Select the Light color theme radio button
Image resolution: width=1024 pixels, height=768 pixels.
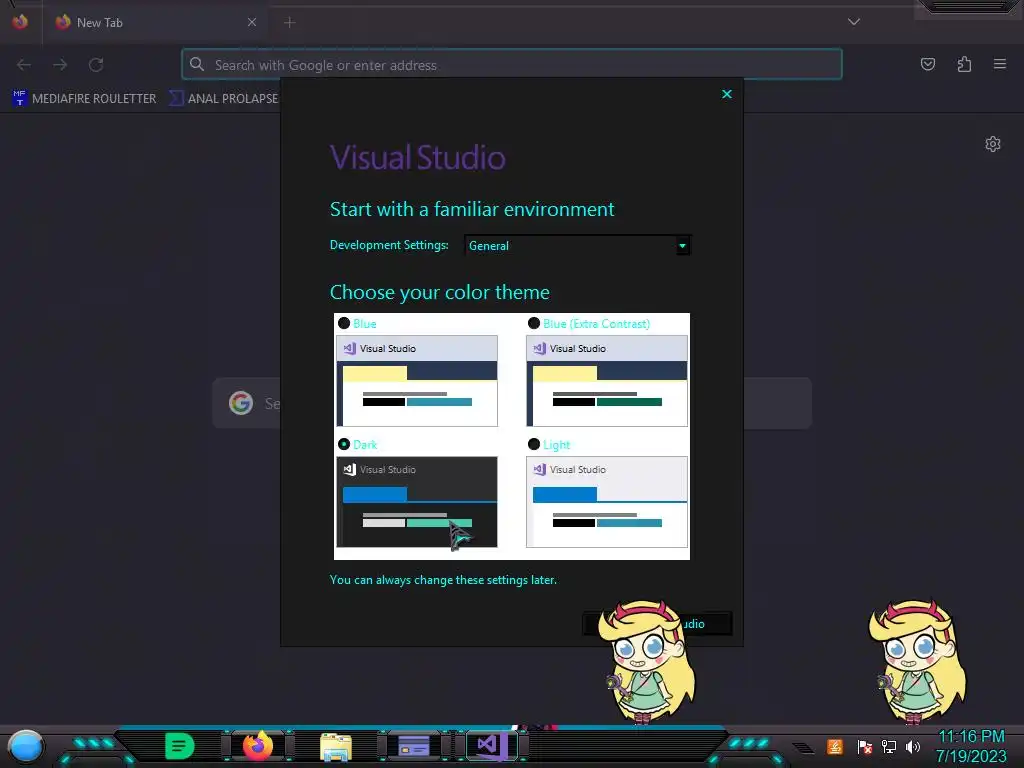coord(534,444)
